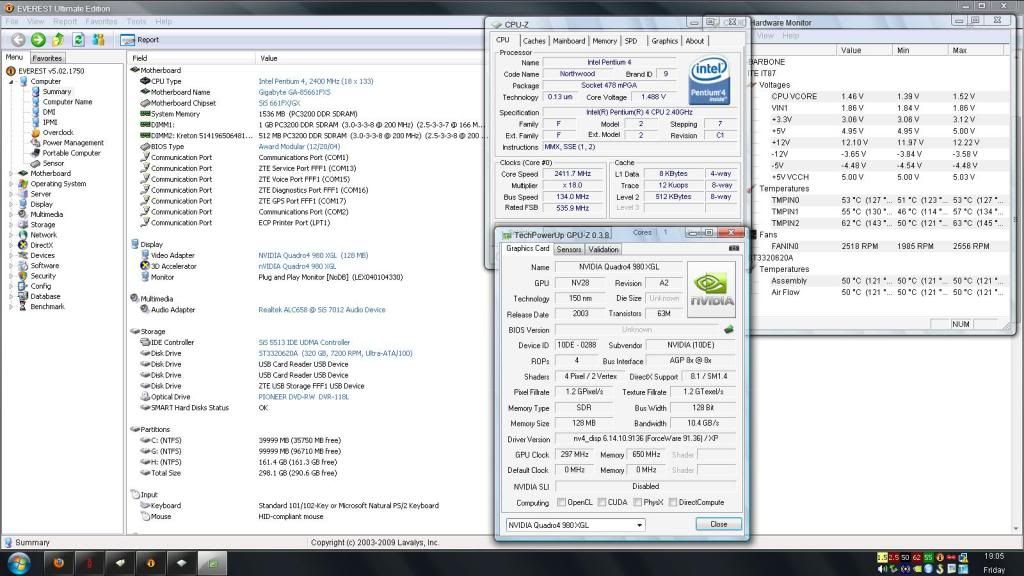Screen dimensions: 1024x576
Task: Refresh the EVEREST page with the Refresh icon
Action: click(x=78, y=40)
